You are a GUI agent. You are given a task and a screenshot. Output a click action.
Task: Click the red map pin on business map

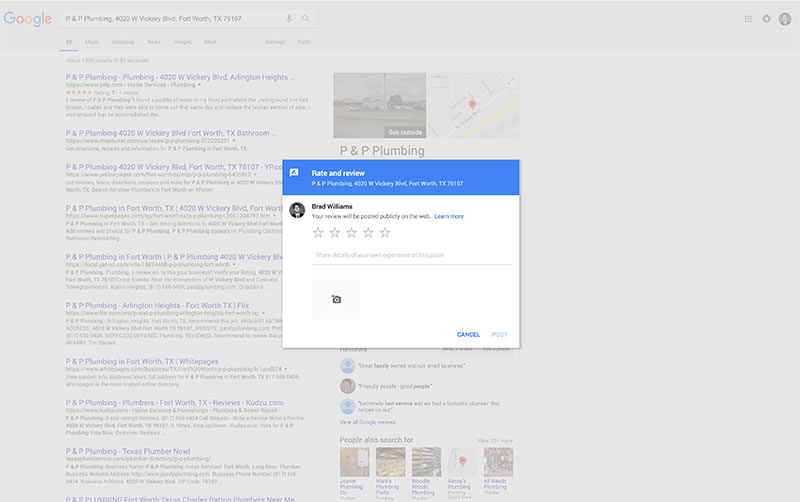click(x=472, y=104)
